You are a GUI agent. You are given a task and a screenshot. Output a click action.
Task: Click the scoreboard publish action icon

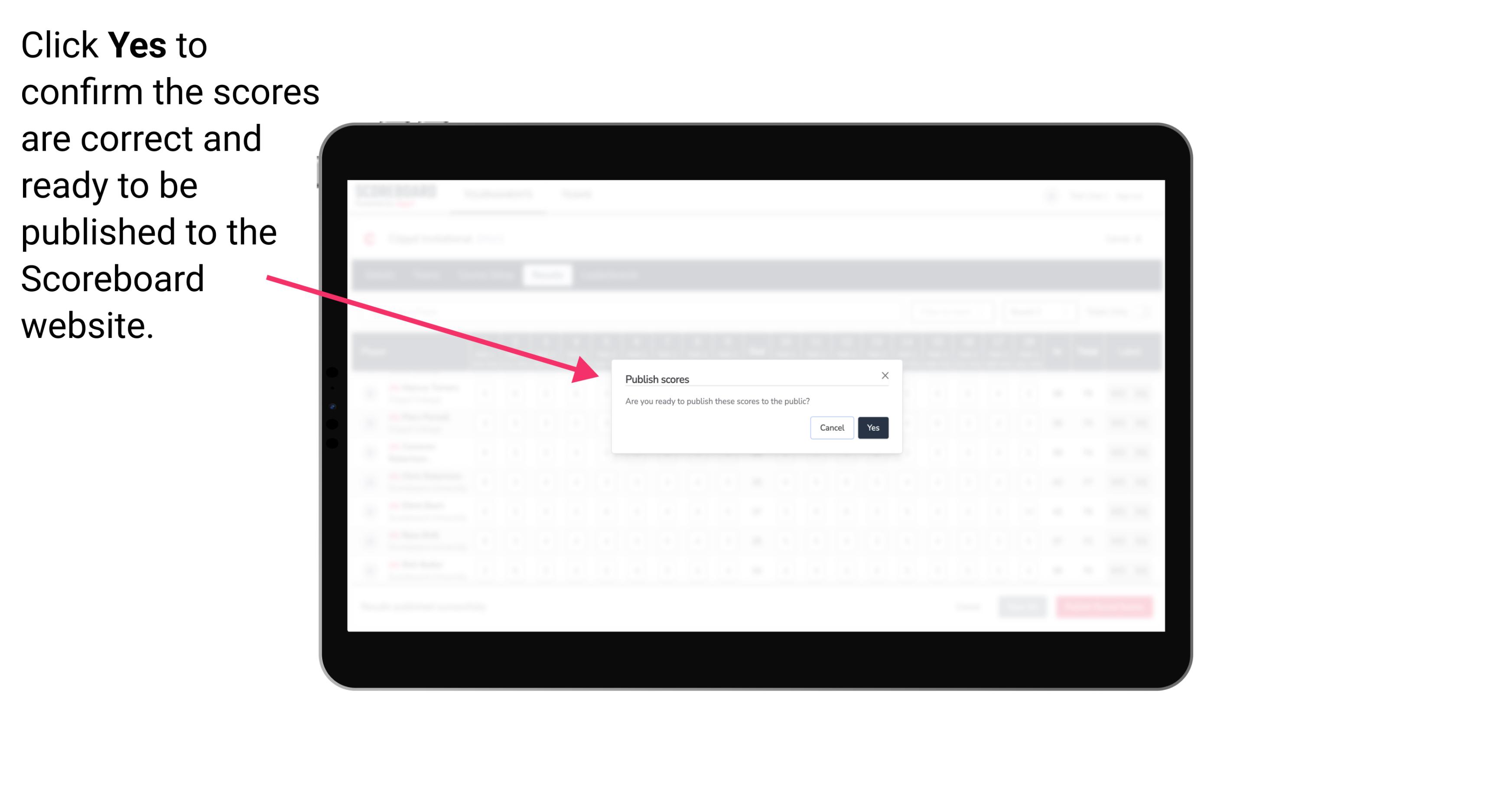[872, 426]
